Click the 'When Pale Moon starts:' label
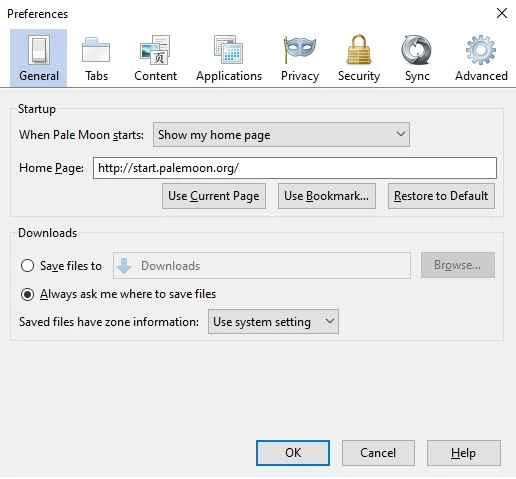 pyautogui.click(x=81, y=135)
